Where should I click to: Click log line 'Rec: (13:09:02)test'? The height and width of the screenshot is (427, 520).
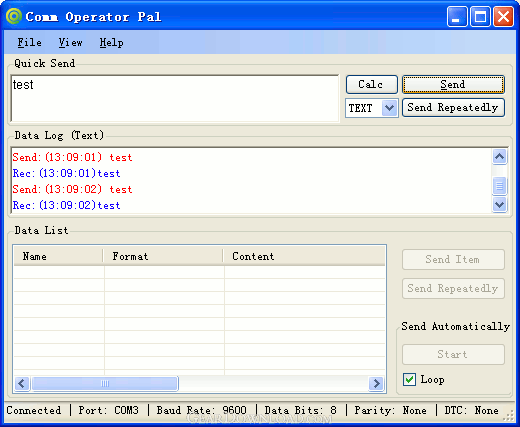[66, 205]
